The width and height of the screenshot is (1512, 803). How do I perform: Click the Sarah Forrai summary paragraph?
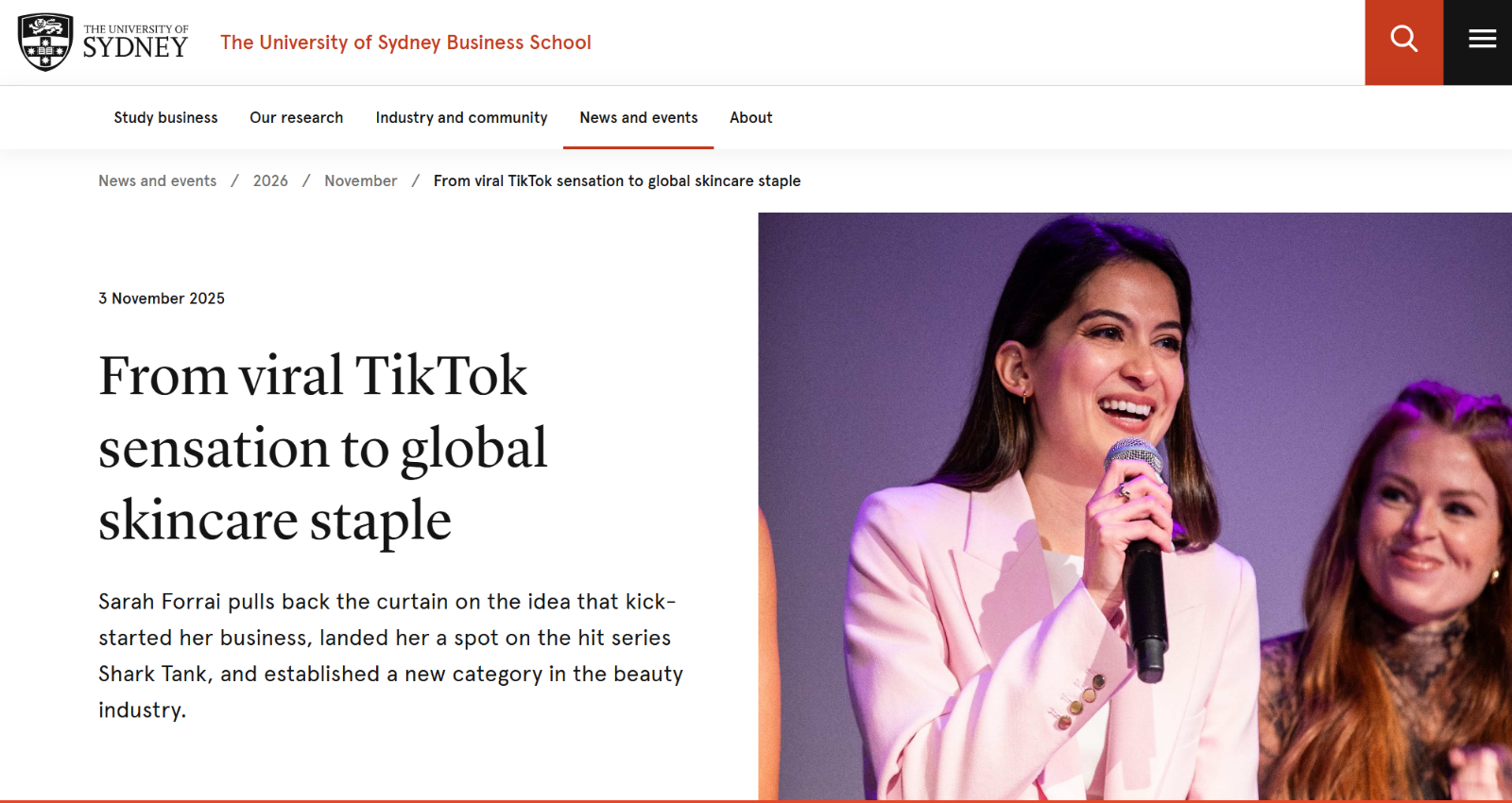[x=390, y=655]
